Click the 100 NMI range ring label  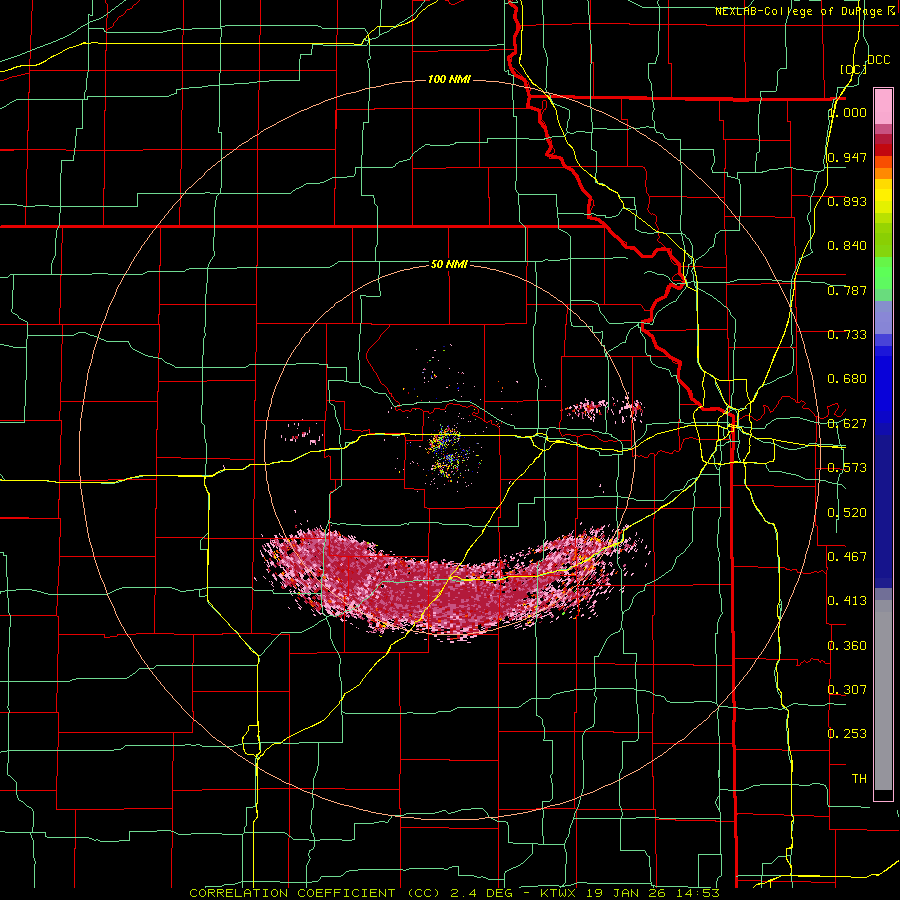tap(449, 79)
